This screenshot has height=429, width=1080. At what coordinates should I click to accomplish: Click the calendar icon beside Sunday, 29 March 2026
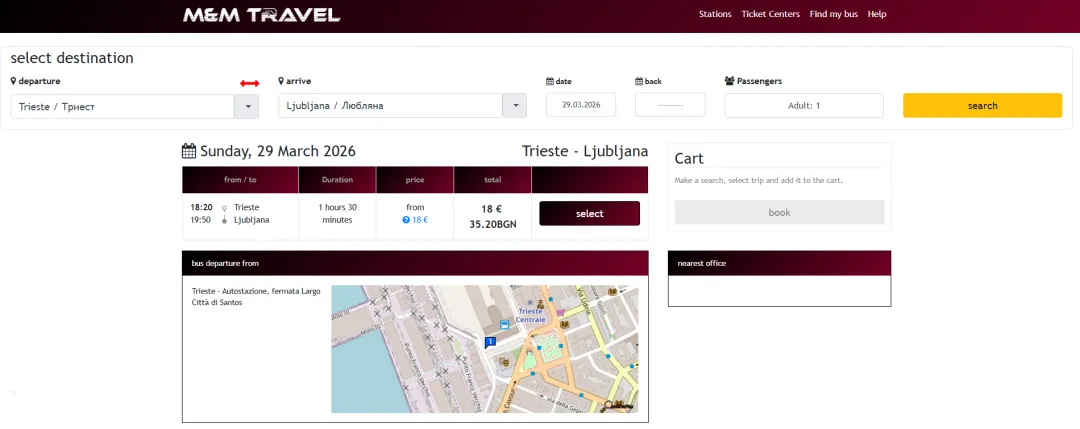189,151
